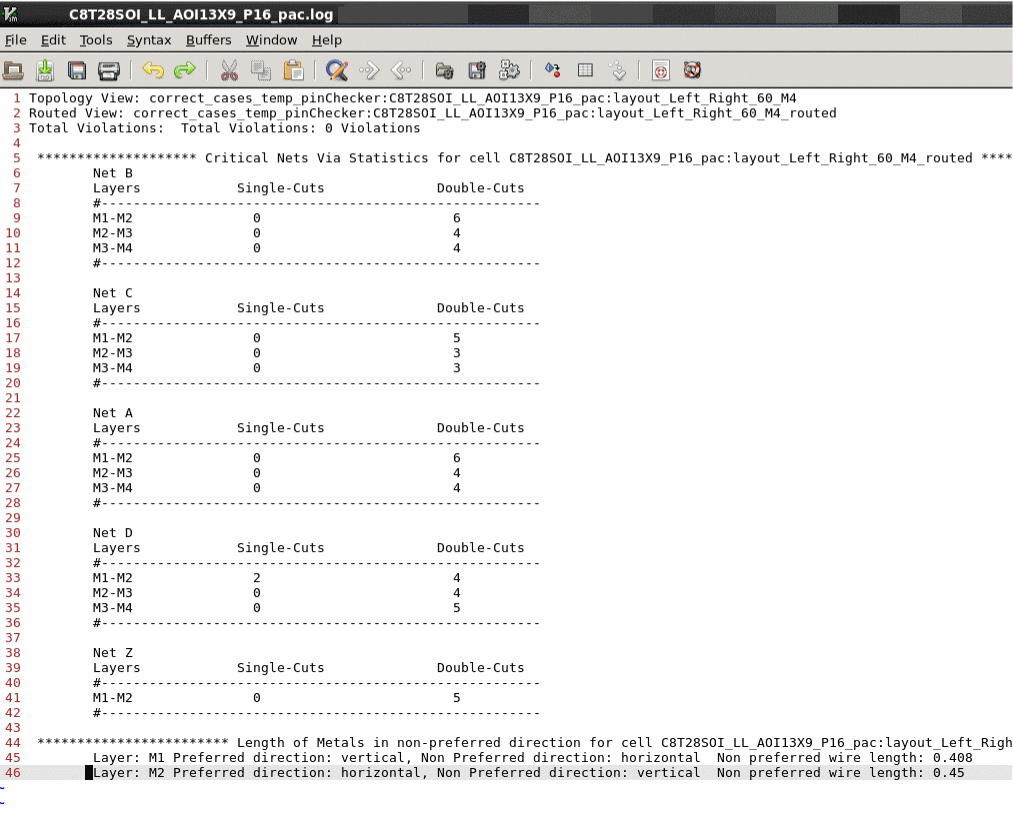Open the Buffers menu
Image resolution: width=1013 pixels, height=830 pixels.
208,40
